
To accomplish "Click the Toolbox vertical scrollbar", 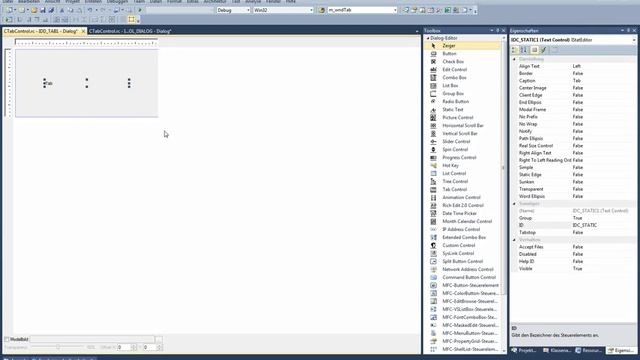I will [503, 194].
